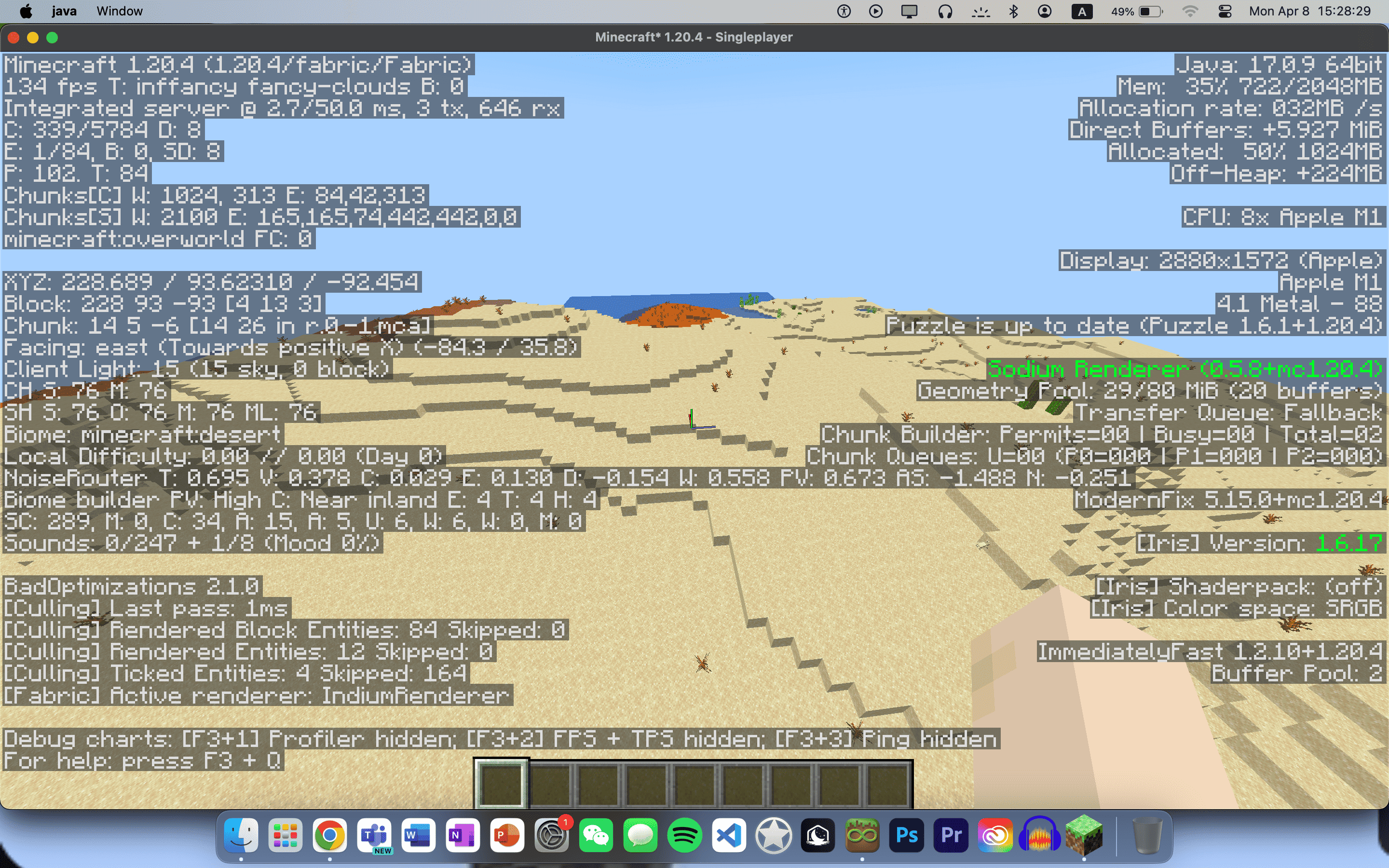
Task: Open the Bluetooth menu bar icon
Action: click(1014, 12)
